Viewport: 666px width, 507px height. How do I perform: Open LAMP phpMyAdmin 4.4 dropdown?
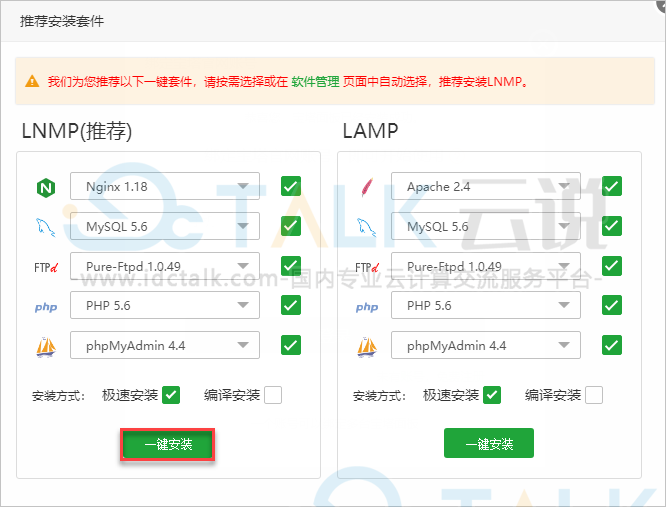coord(486,345)
